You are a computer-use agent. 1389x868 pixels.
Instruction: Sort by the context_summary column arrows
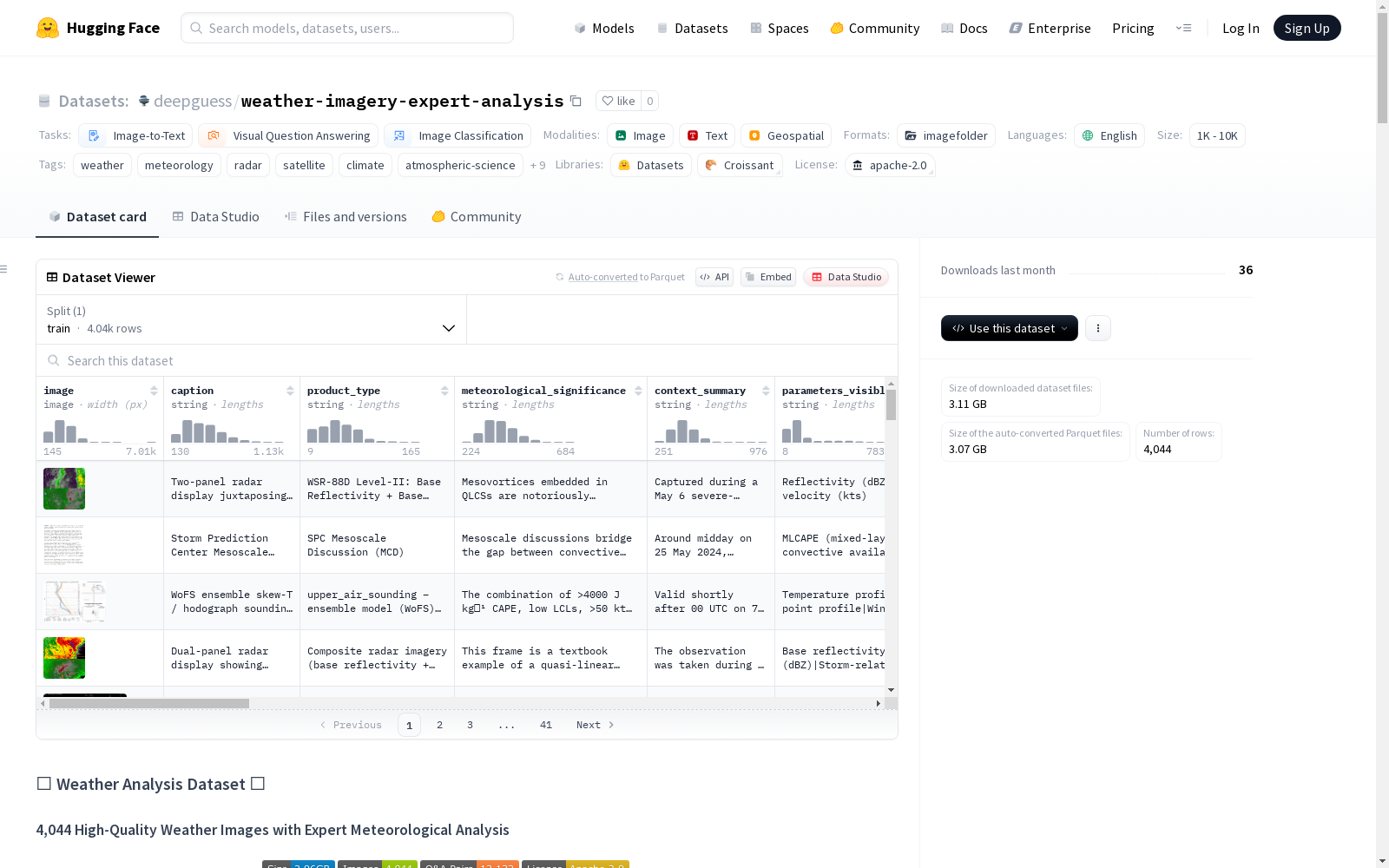[766, 391]
